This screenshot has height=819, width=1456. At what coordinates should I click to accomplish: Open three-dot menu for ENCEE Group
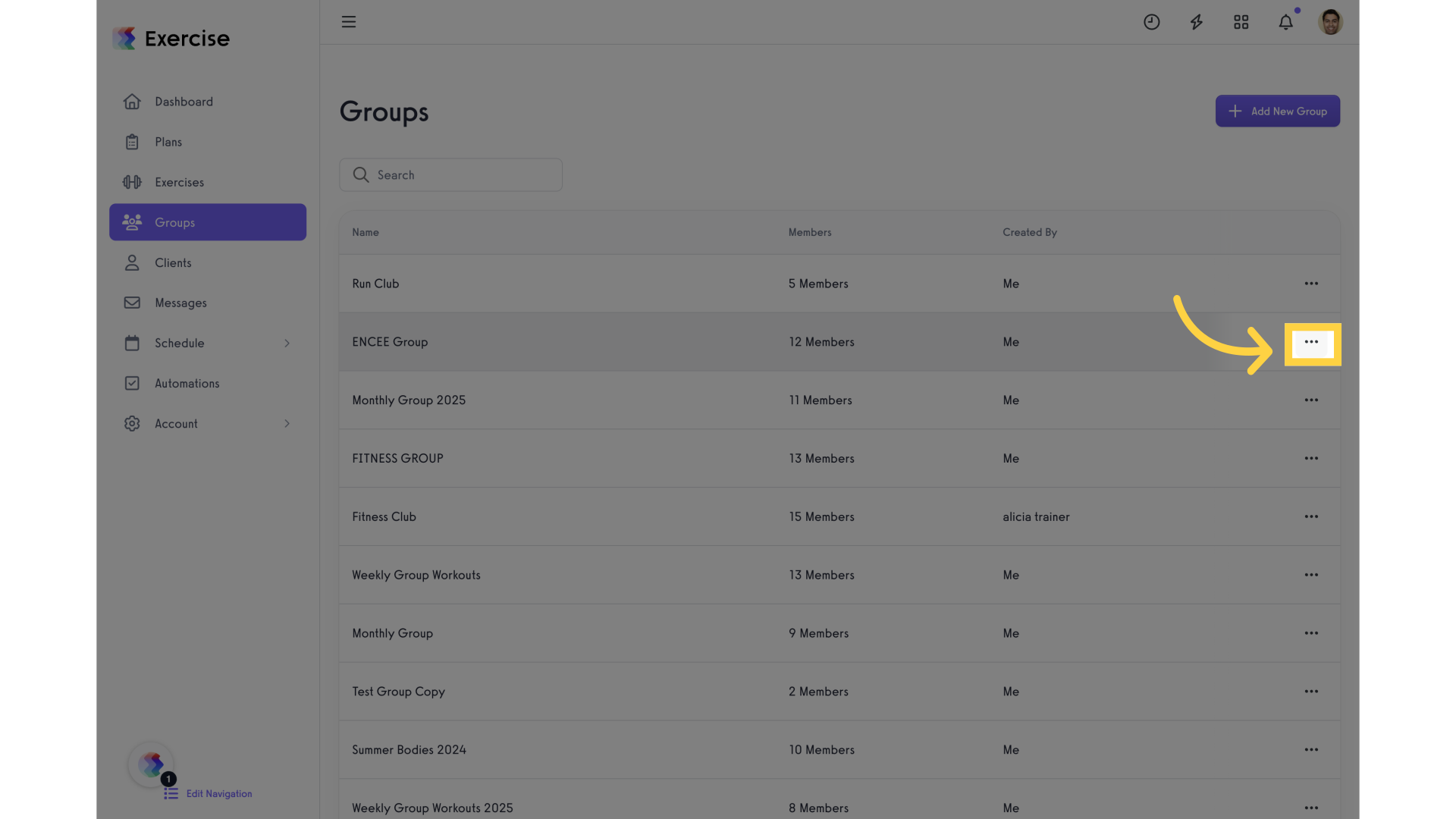pyautogui.click(x=1311, y=342)
